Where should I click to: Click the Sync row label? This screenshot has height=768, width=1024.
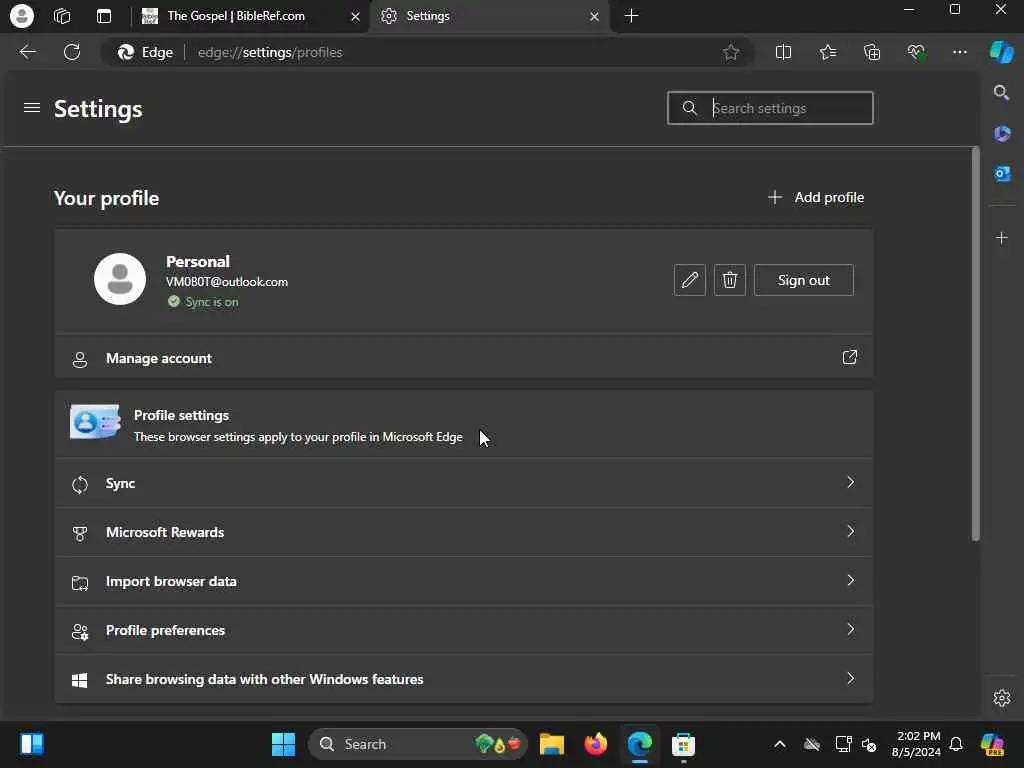[x=120, y=483]
